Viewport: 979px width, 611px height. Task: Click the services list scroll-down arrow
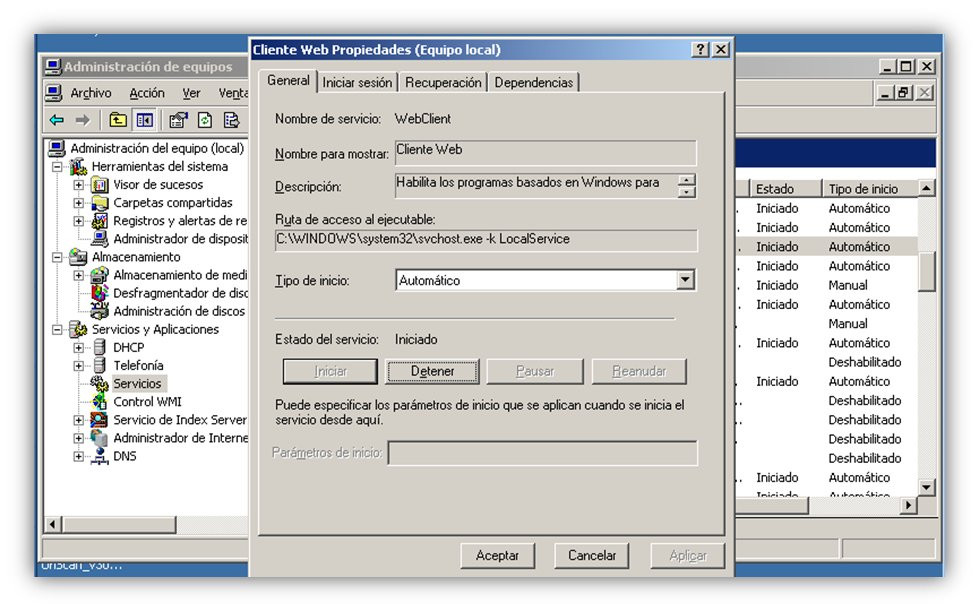click(927, 487)
